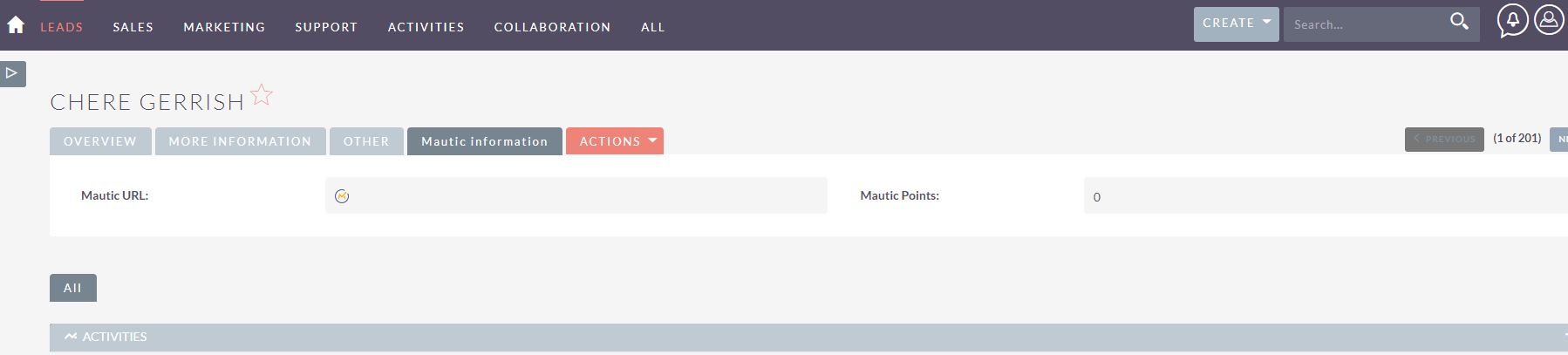Open the notifications bell icon

[1513, 21]
